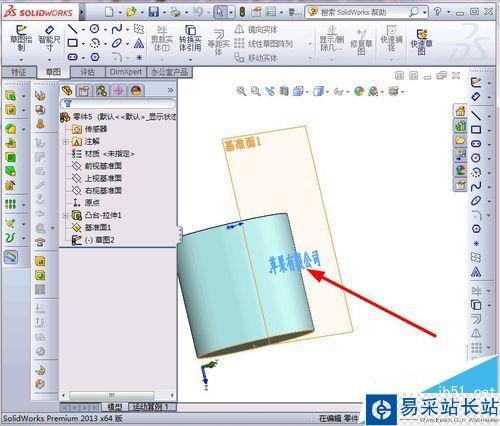Toggle highlighted button at left toolbar bottom

coord(11,257)
